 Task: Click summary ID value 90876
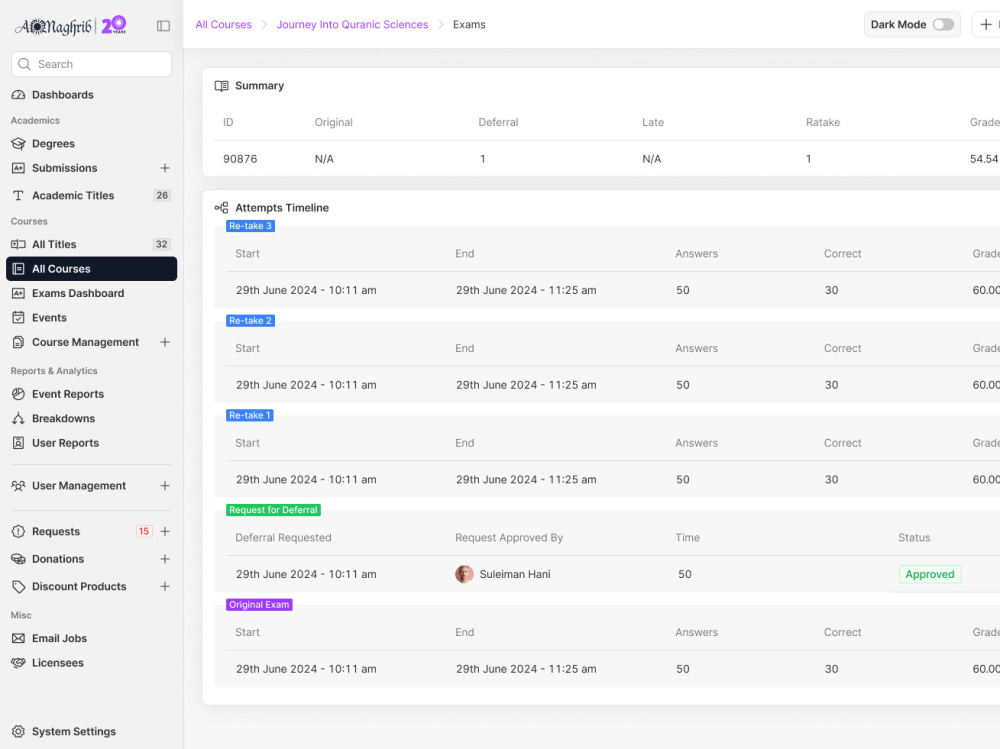point(240,159)
